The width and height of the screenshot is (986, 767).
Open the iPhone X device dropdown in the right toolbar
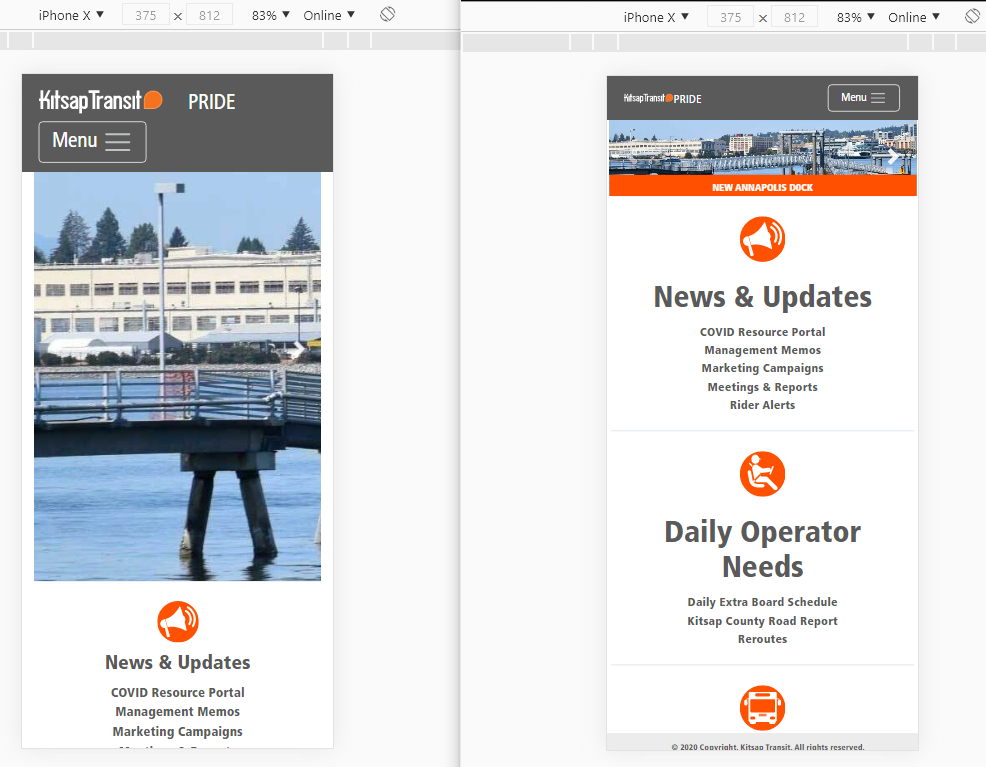(x=656, y=17)
